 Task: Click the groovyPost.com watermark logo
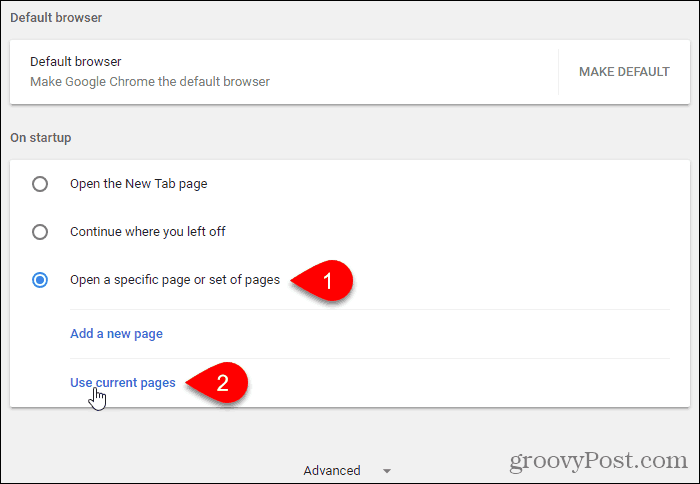tap(598, 460)
